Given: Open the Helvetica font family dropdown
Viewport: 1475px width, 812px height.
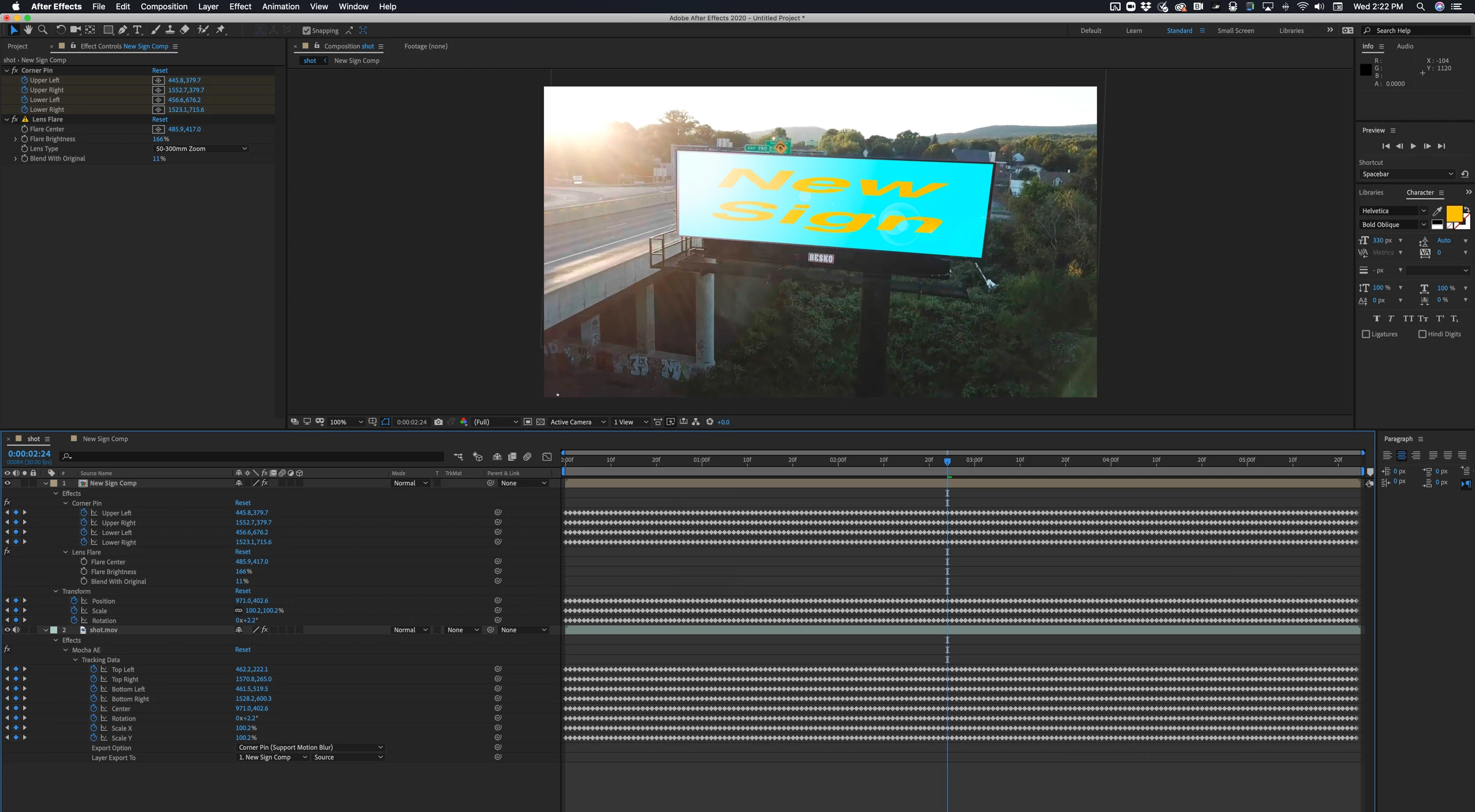Looking at the screenshot, I should tap(1393, 211).
